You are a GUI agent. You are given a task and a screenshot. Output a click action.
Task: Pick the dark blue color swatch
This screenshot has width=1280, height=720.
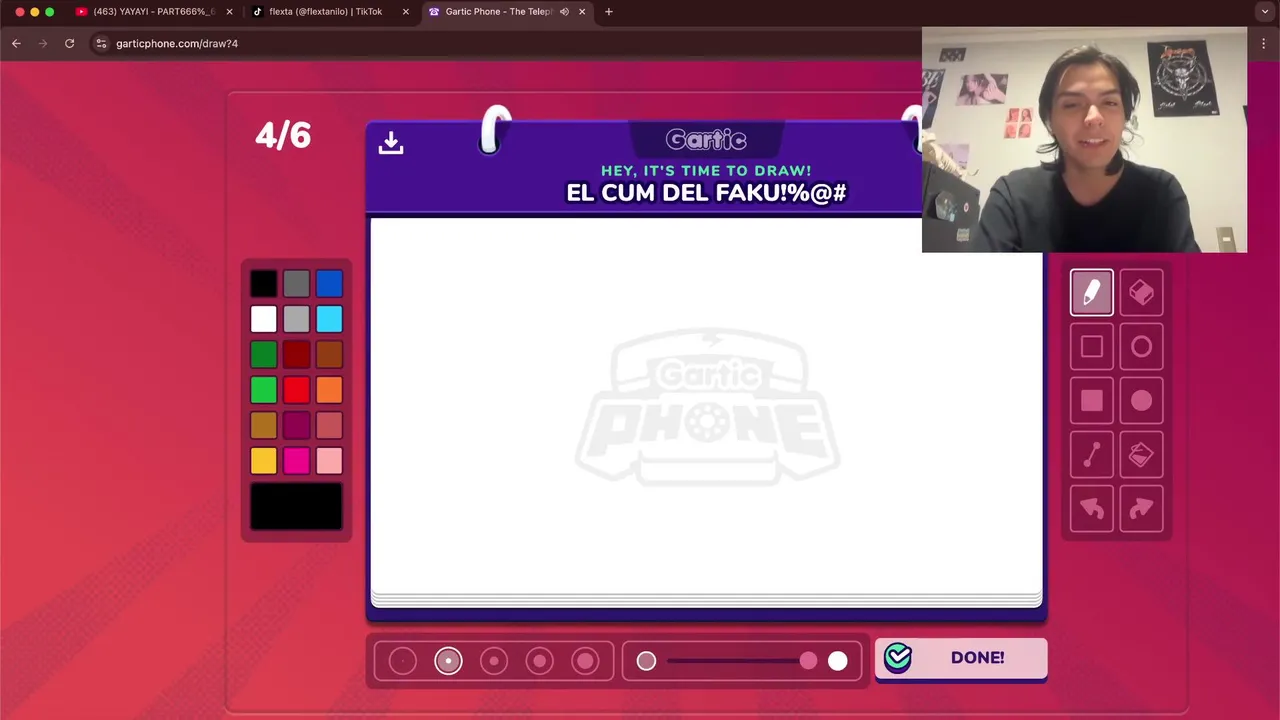tap(329, 284)
